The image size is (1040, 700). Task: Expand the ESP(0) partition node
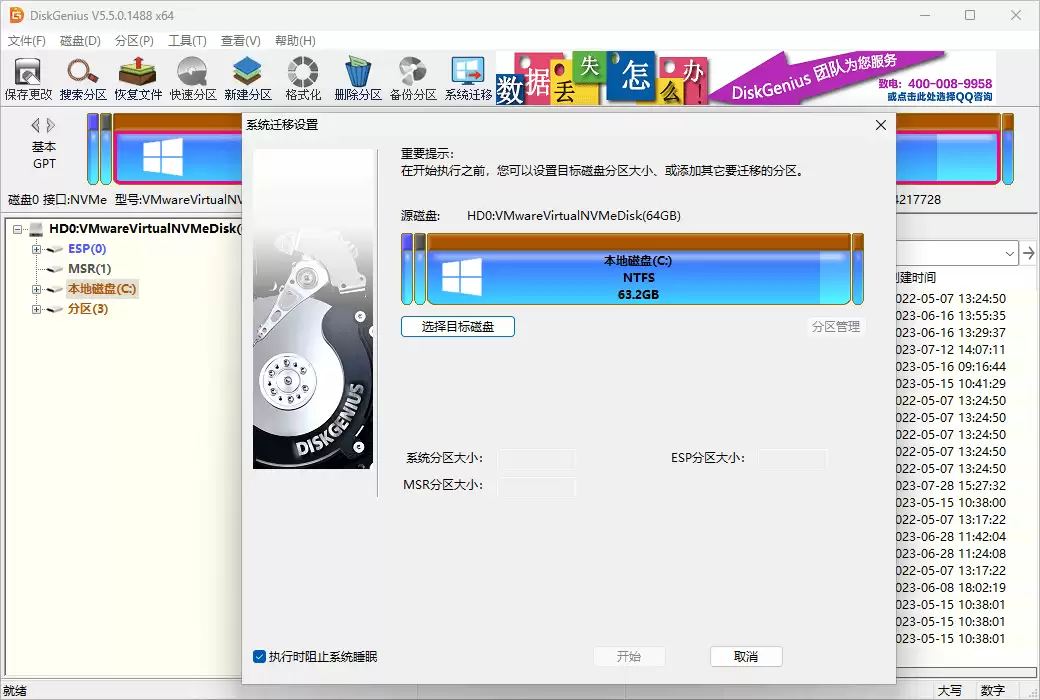point(36,249)
